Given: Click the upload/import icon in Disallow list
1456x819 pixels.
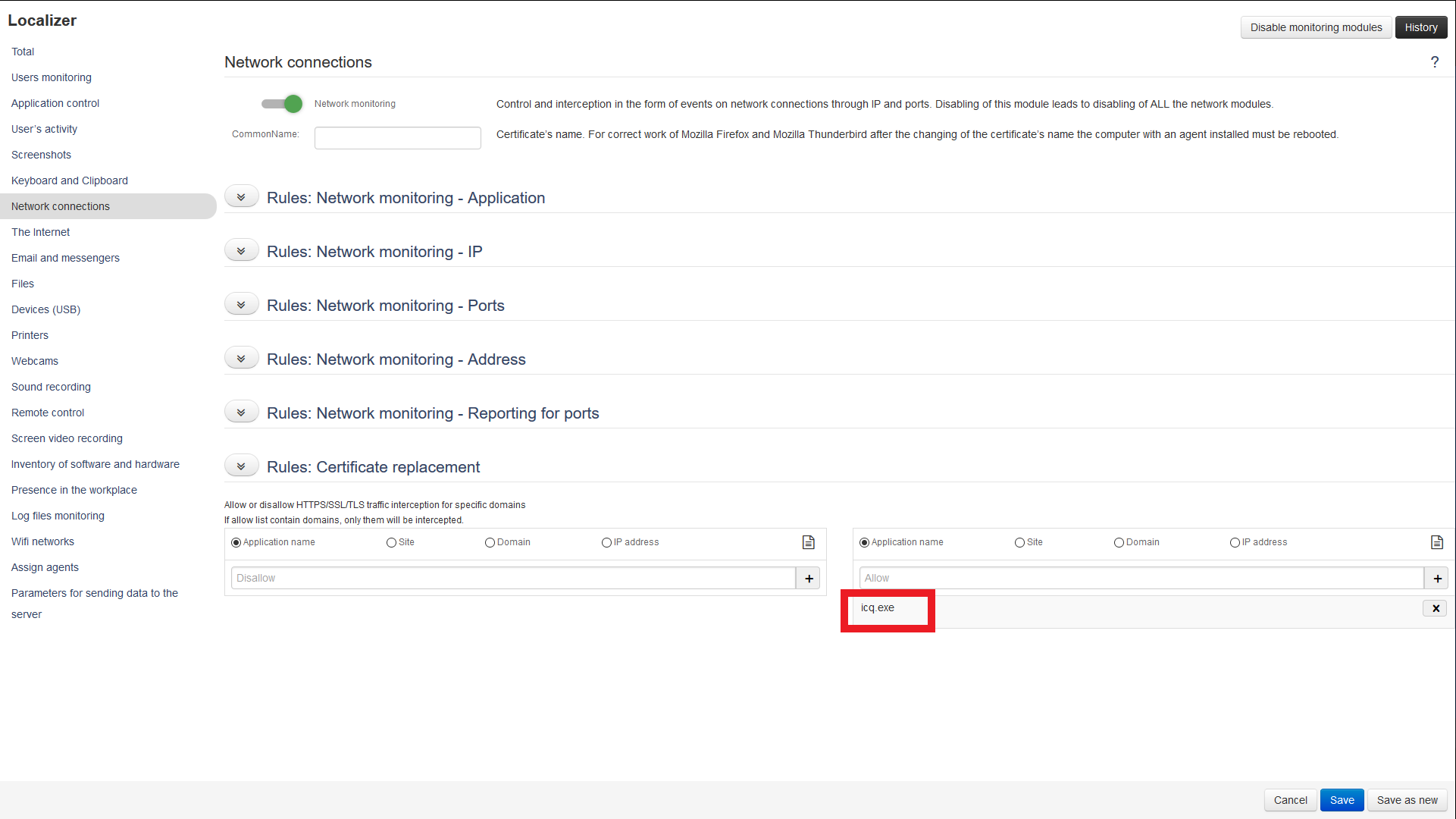Looking at the screenshot, I should point(809,542).
